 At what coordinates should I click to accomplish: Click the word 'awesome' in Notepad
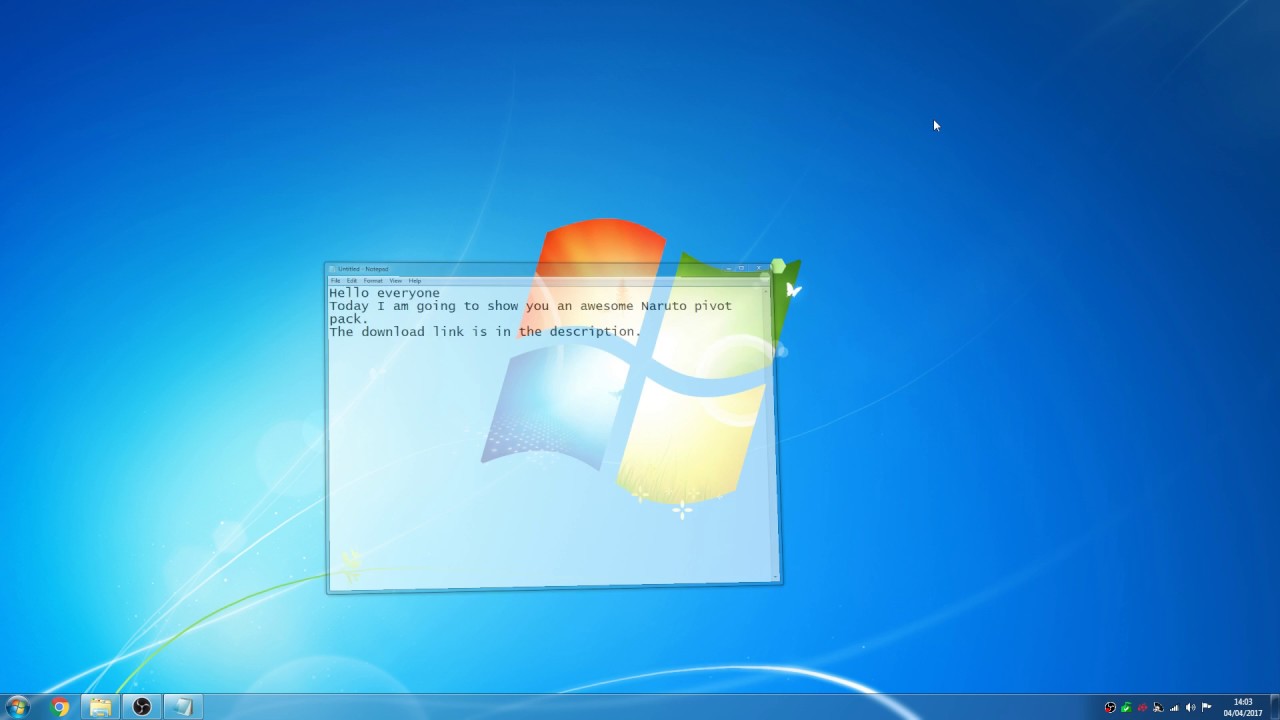click(605, 306)
